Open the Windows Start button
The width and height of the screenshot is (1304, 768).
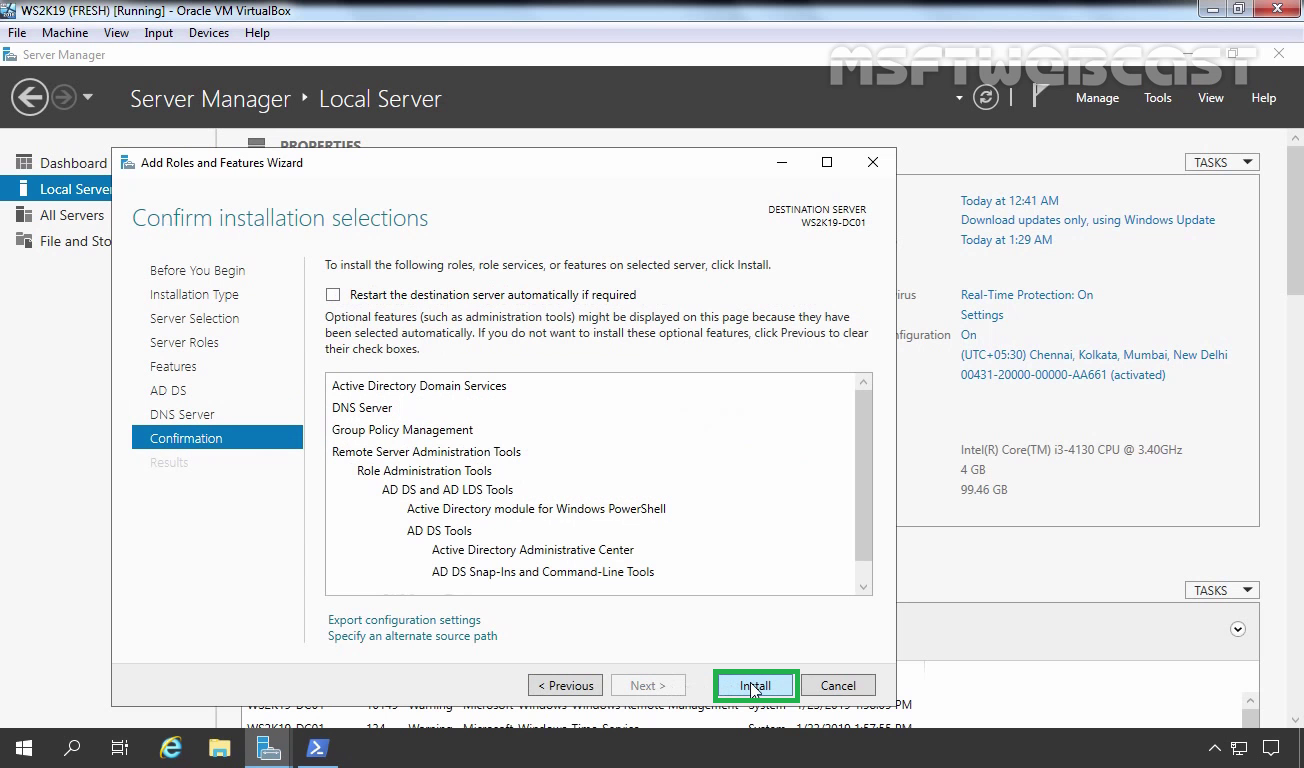click(24, 748)
